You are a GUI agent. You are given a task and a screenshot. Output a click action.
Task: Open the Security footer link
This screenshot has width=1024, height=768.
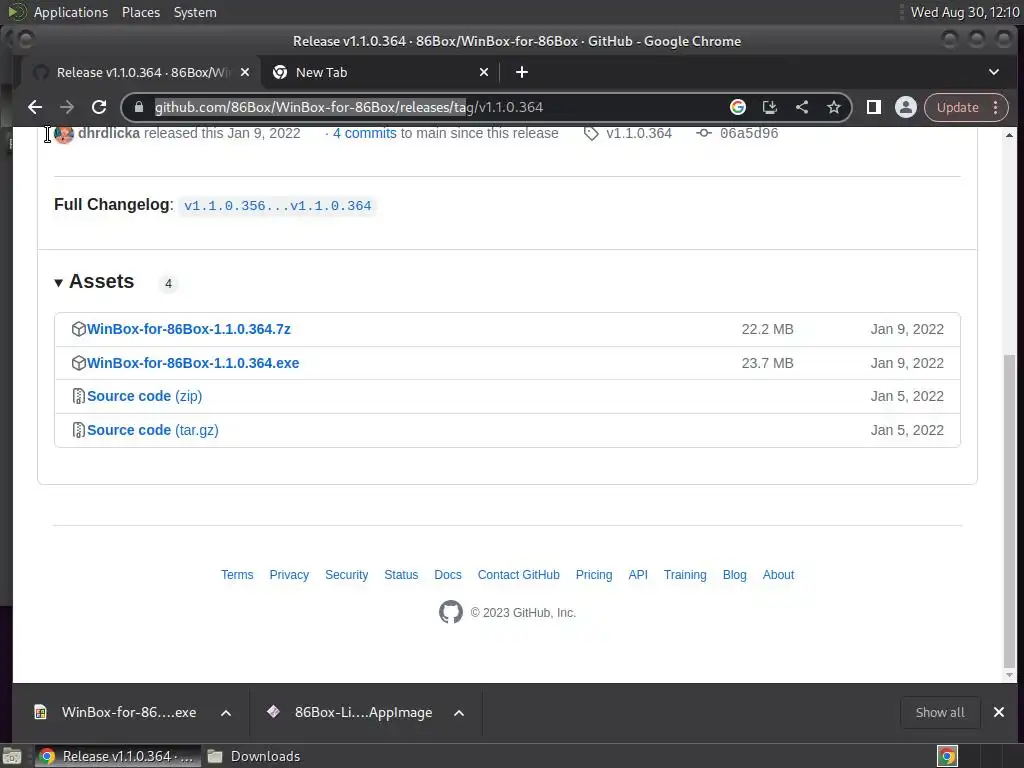[347, 575]
